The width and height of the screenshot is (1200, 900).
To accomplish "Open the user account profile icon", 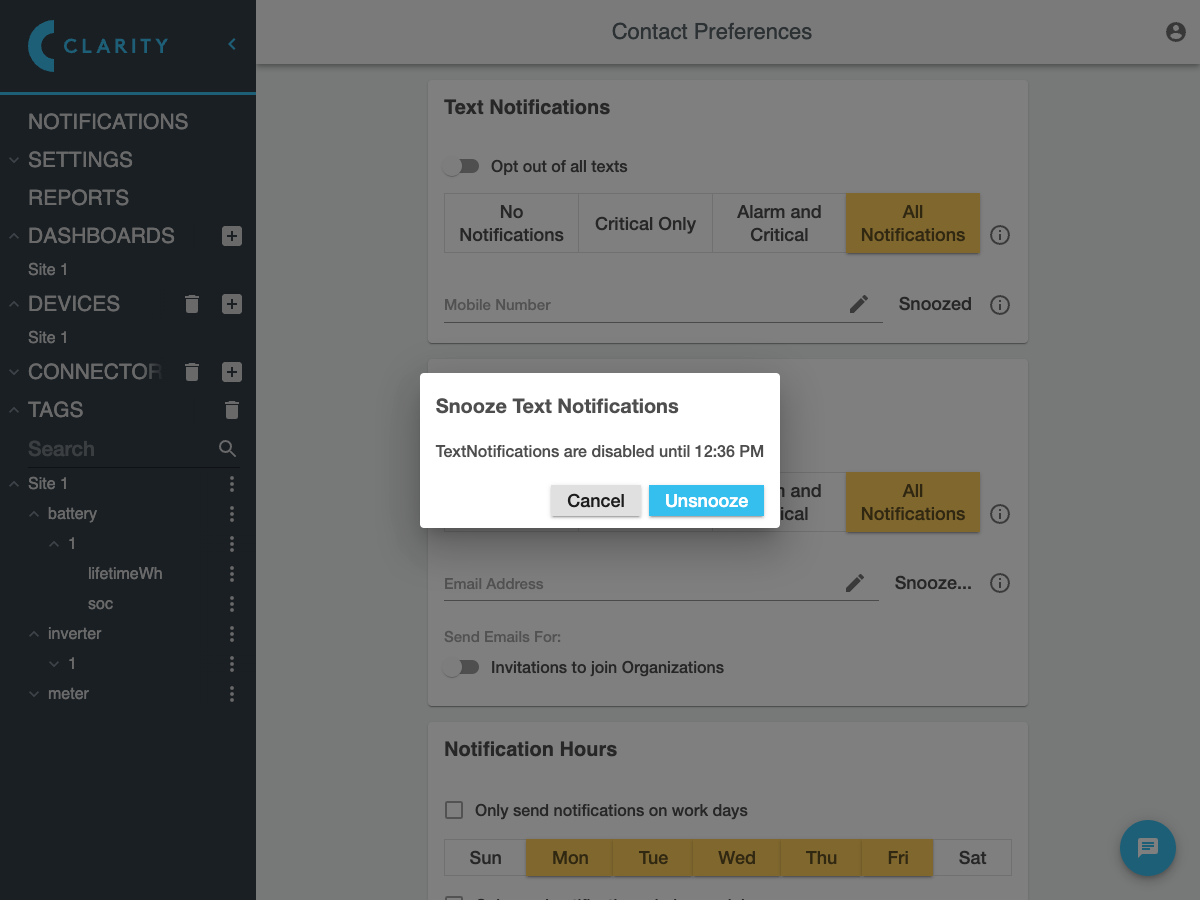I will [1175, 32].
